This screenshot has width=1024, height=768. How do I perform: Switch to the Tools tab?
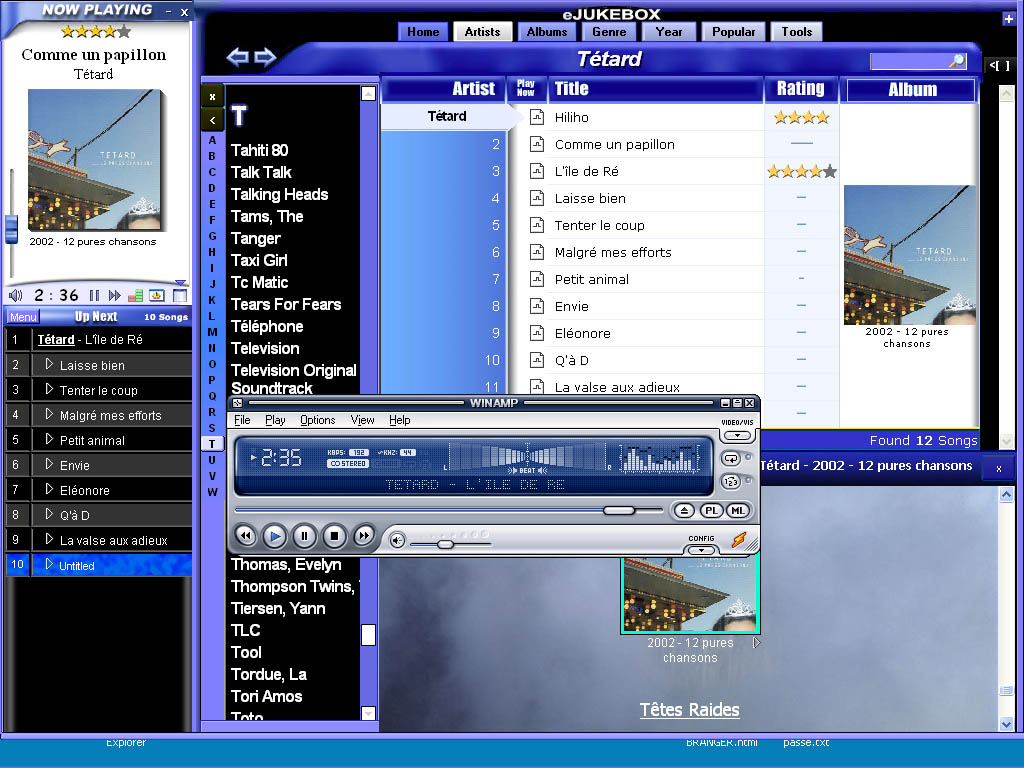[797, 31]
